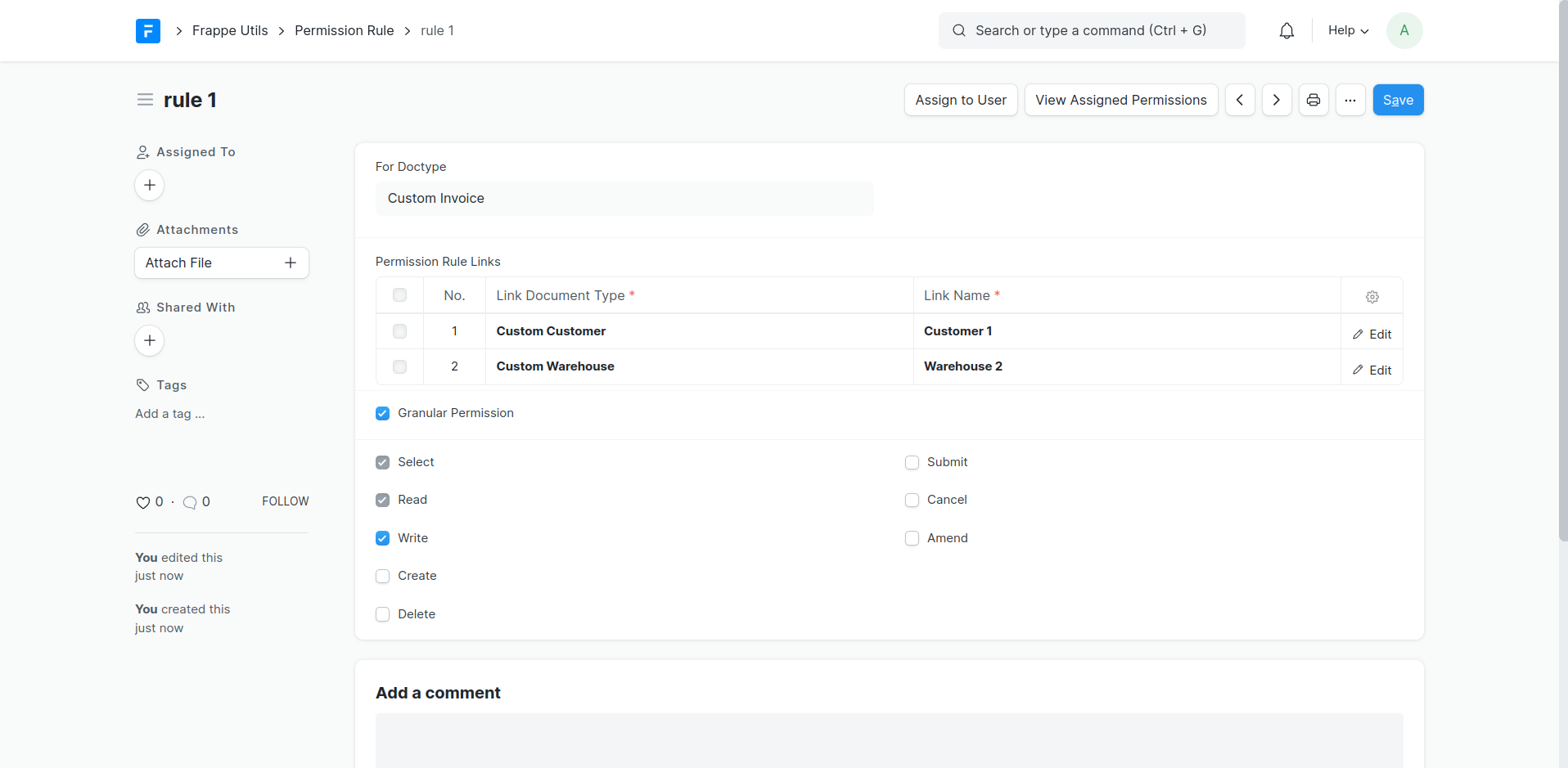The image size is (1568, 768).
Task: Click the Frappe home logo icon
Action: click(x=148, y=31)
